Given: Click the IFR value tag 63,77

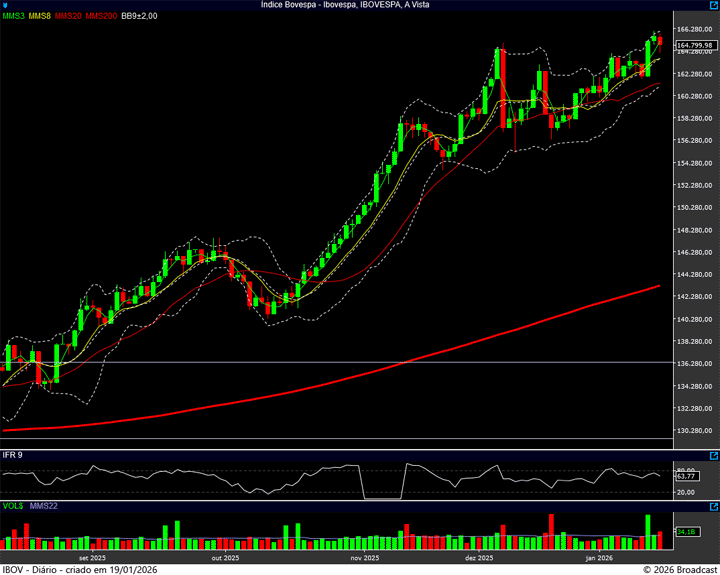Looking at the screenshot, I should (x=686, y=476).
